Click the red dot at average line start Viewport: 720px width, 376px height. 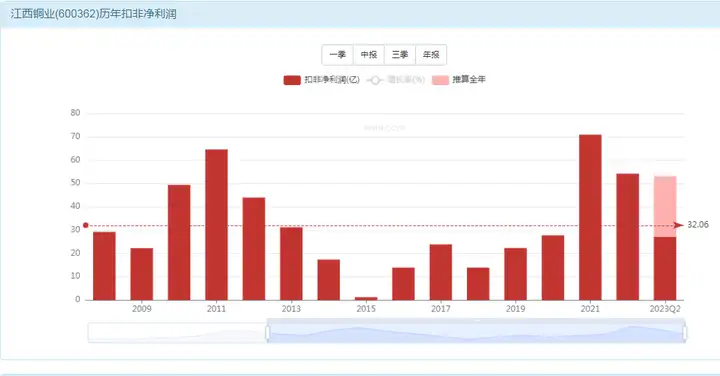(x=85, y=225)
